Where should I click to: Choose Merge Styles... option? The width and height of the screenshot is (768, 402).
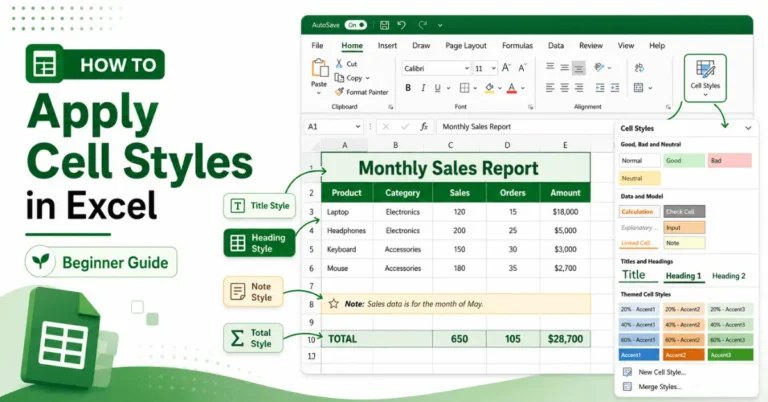(660, 387)
